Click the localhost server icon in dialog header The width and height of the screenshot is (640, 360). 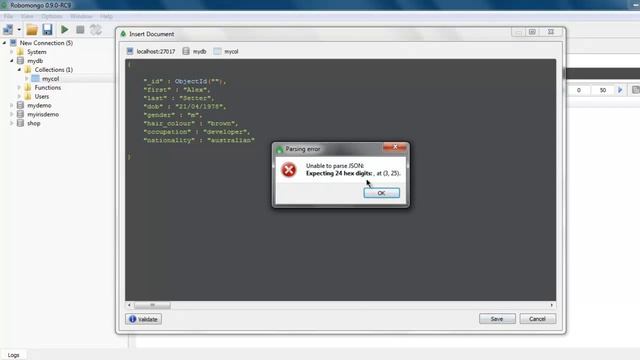click(x=130, y=51)
